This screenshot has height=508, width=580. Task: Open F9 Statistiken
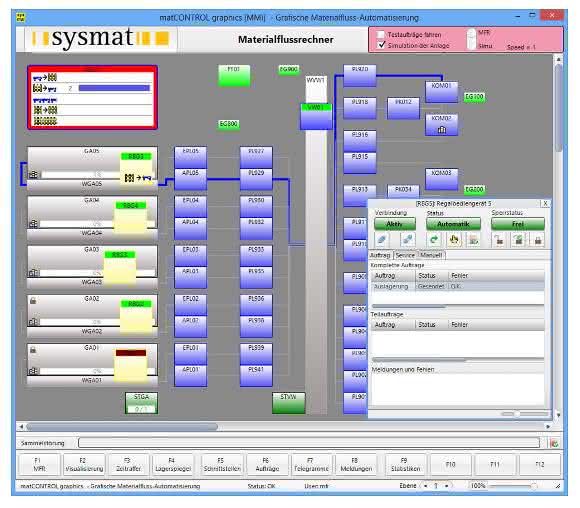(x=405, y=464)
